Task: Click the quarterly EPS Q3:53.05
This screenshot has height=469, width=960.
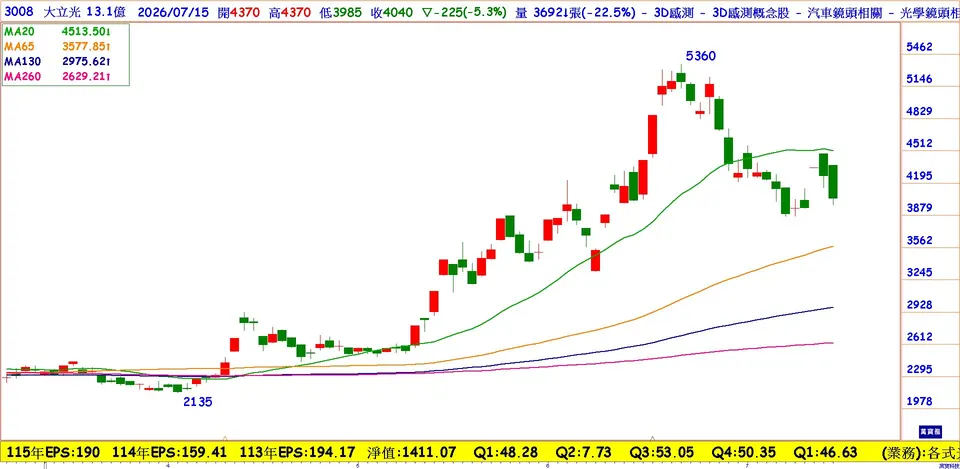Action: point(662,452)
